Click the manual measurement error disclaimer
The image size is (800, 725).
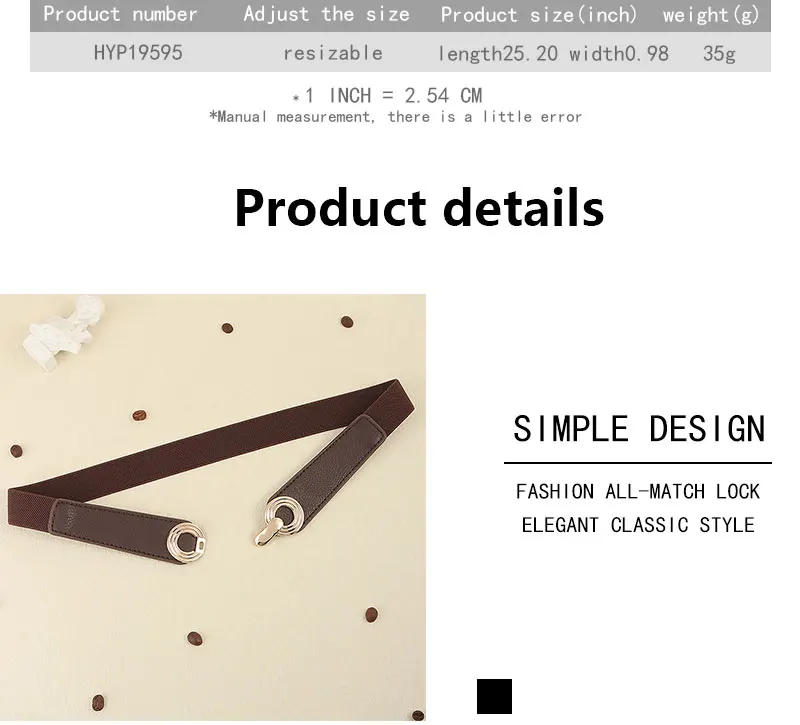click(x=395, y=117)
